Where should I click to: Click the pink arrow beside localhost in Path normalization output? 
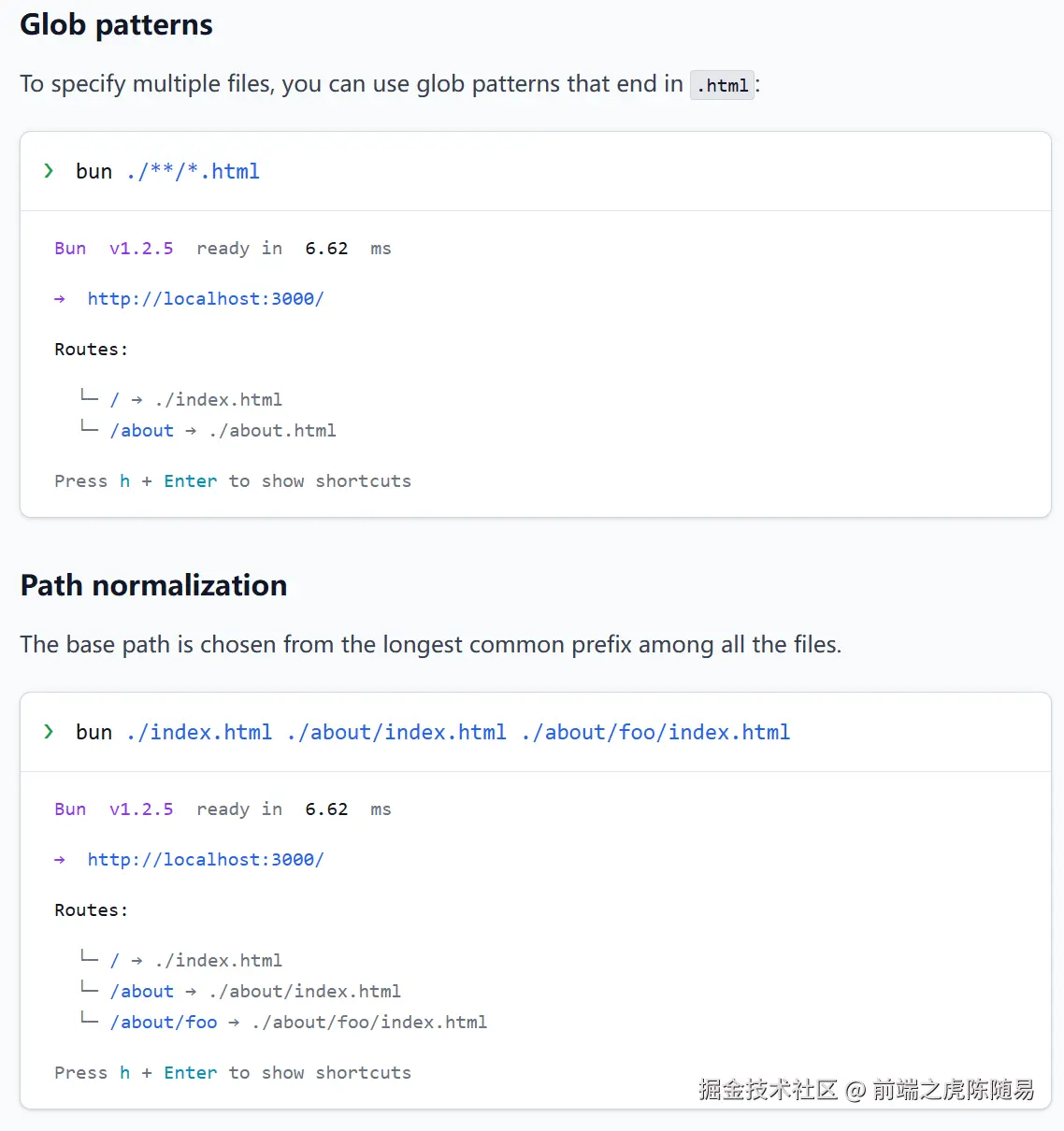60,860
